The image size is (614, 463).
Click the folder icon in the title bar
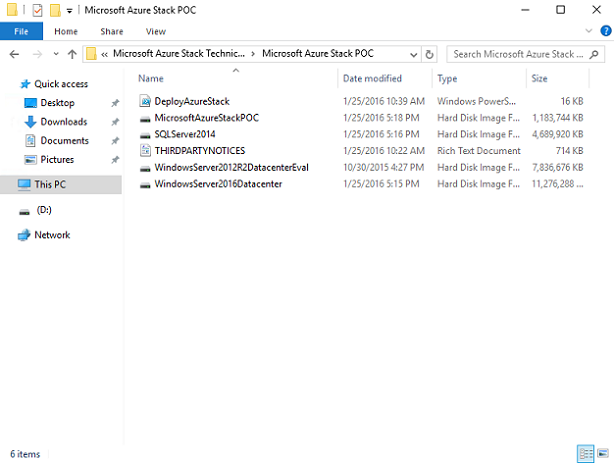[12, 10]
